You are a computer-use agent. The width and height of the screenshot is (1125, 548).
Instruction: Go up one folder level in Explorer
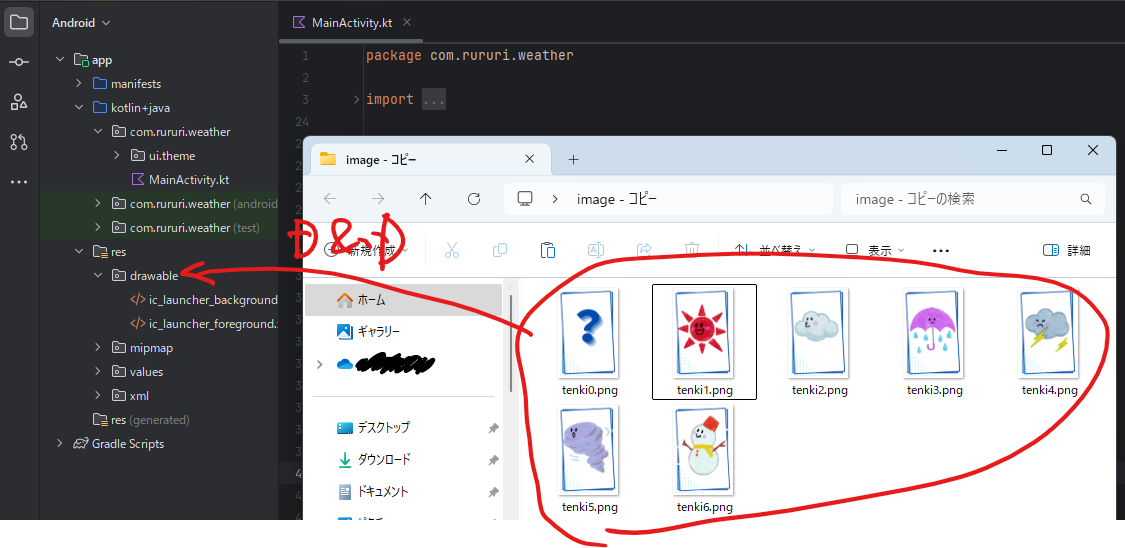[425, 199]
